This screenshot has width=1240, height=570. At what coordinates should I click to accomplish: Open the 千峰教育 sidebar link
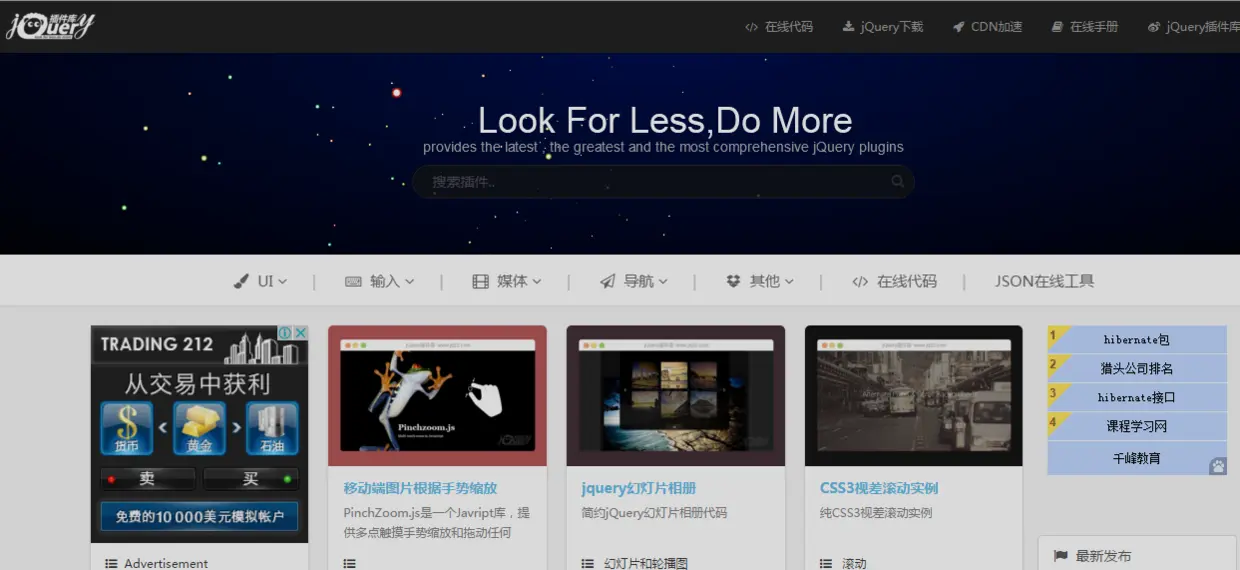click(x=1137, y=458)
